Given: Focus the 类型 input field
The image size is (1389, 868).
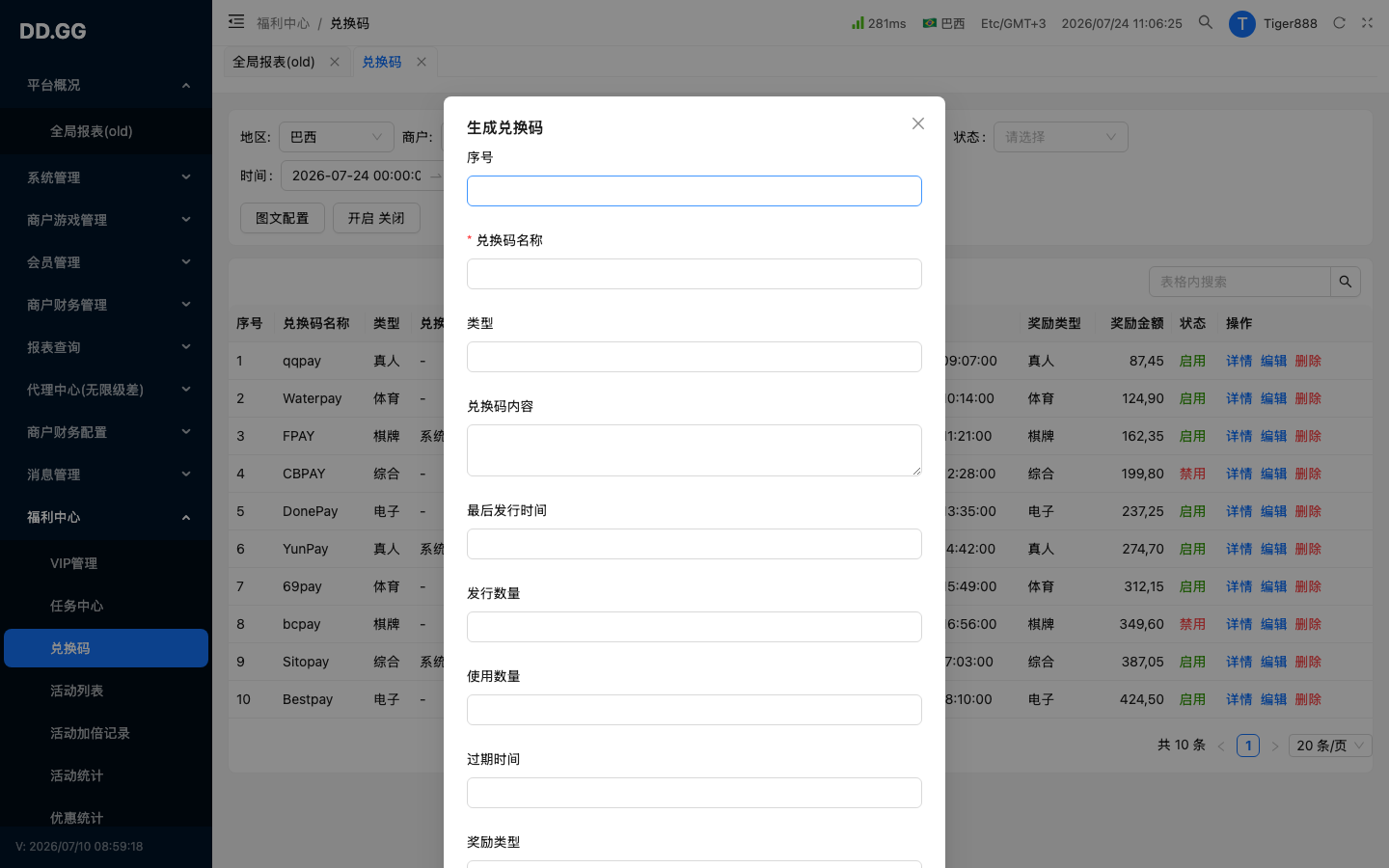Looking at the screenshot, I should pos(694,357).
